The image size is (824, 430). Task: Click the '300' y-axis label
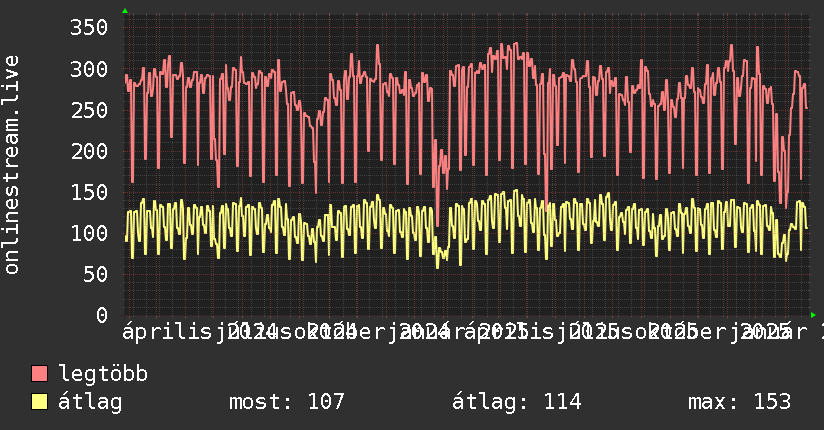click(89, 69)
